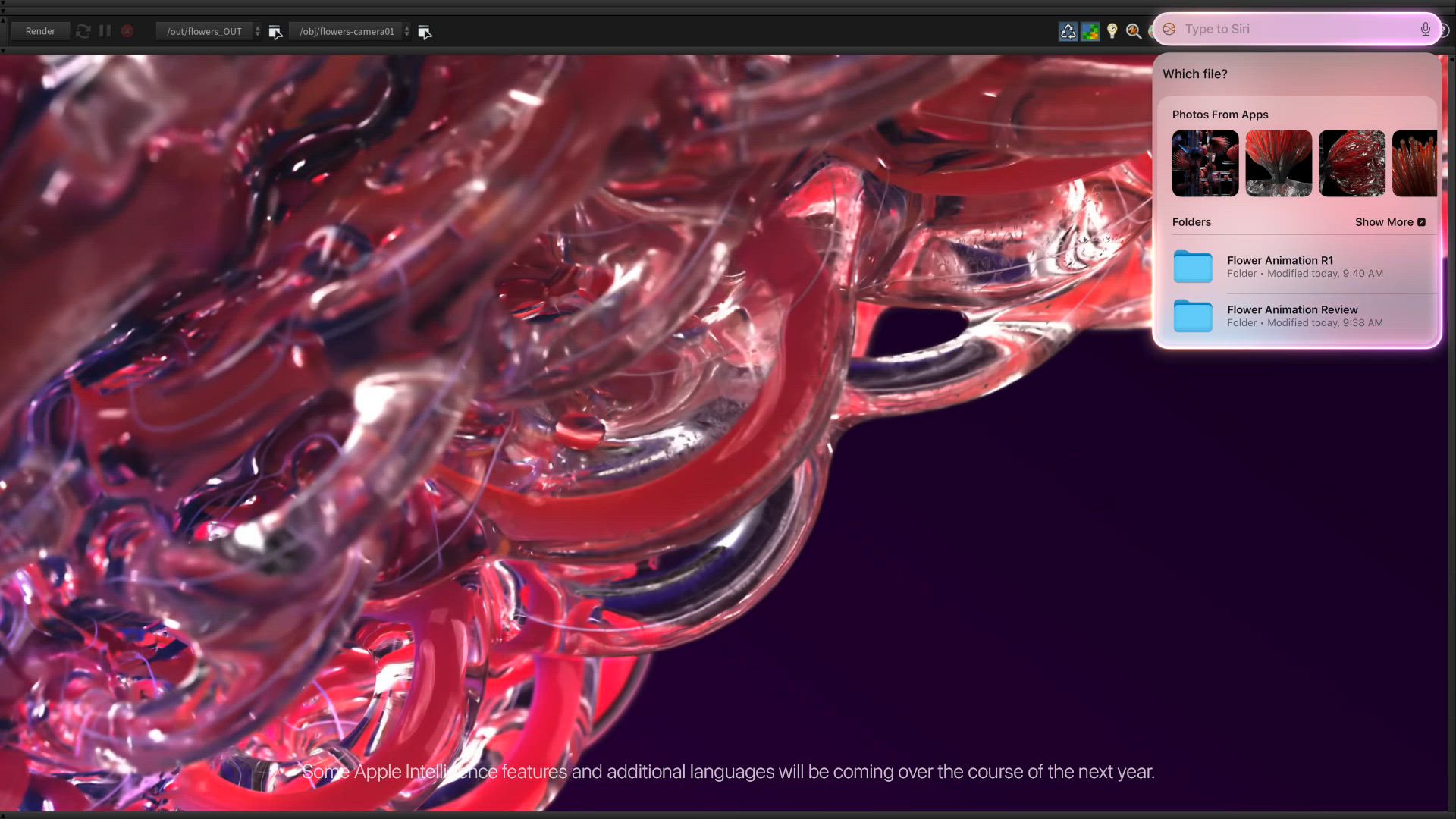Click node chooser icon after flowers_OUT field
The width and height of the screenshot is (1456, 819).
[x=275, y=32]
